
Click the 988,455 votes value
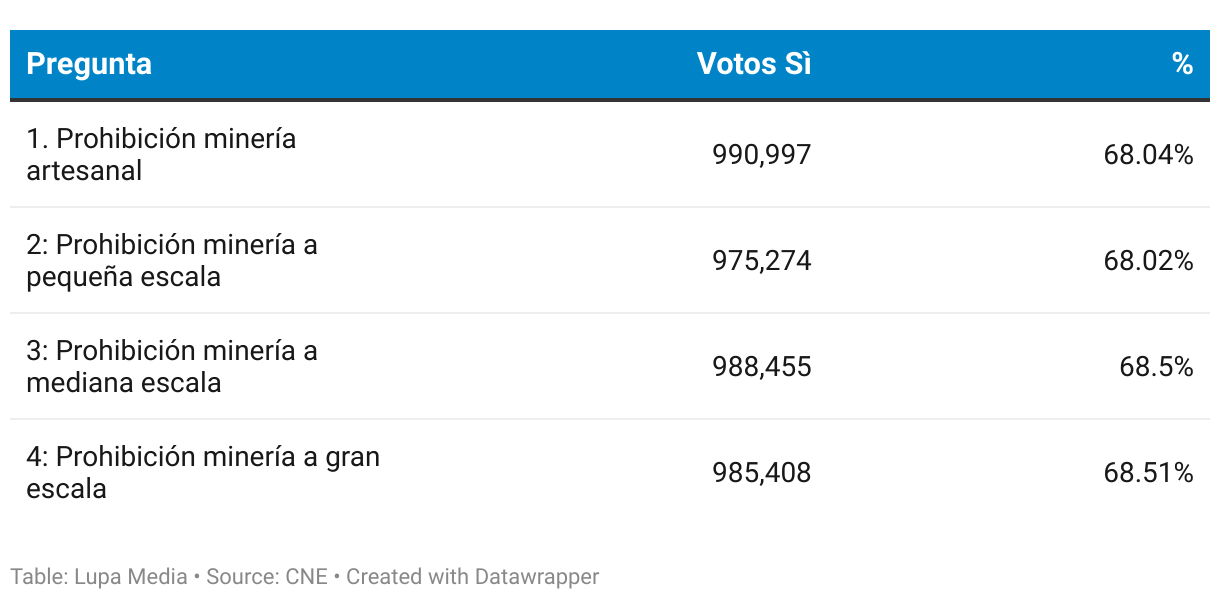[x=761, y=367]
